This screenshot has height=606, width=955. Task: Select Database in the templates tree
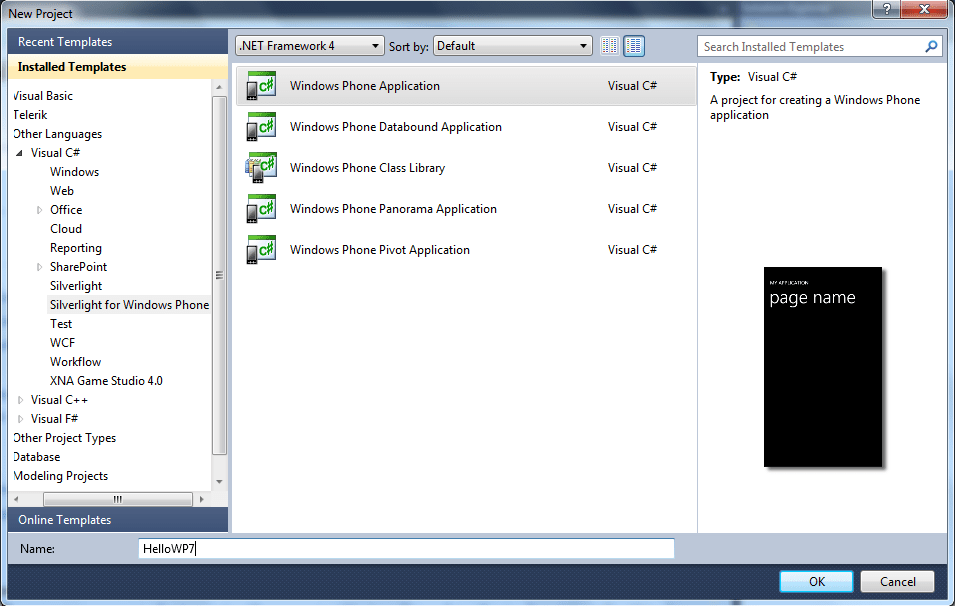[x=37, y=457]
